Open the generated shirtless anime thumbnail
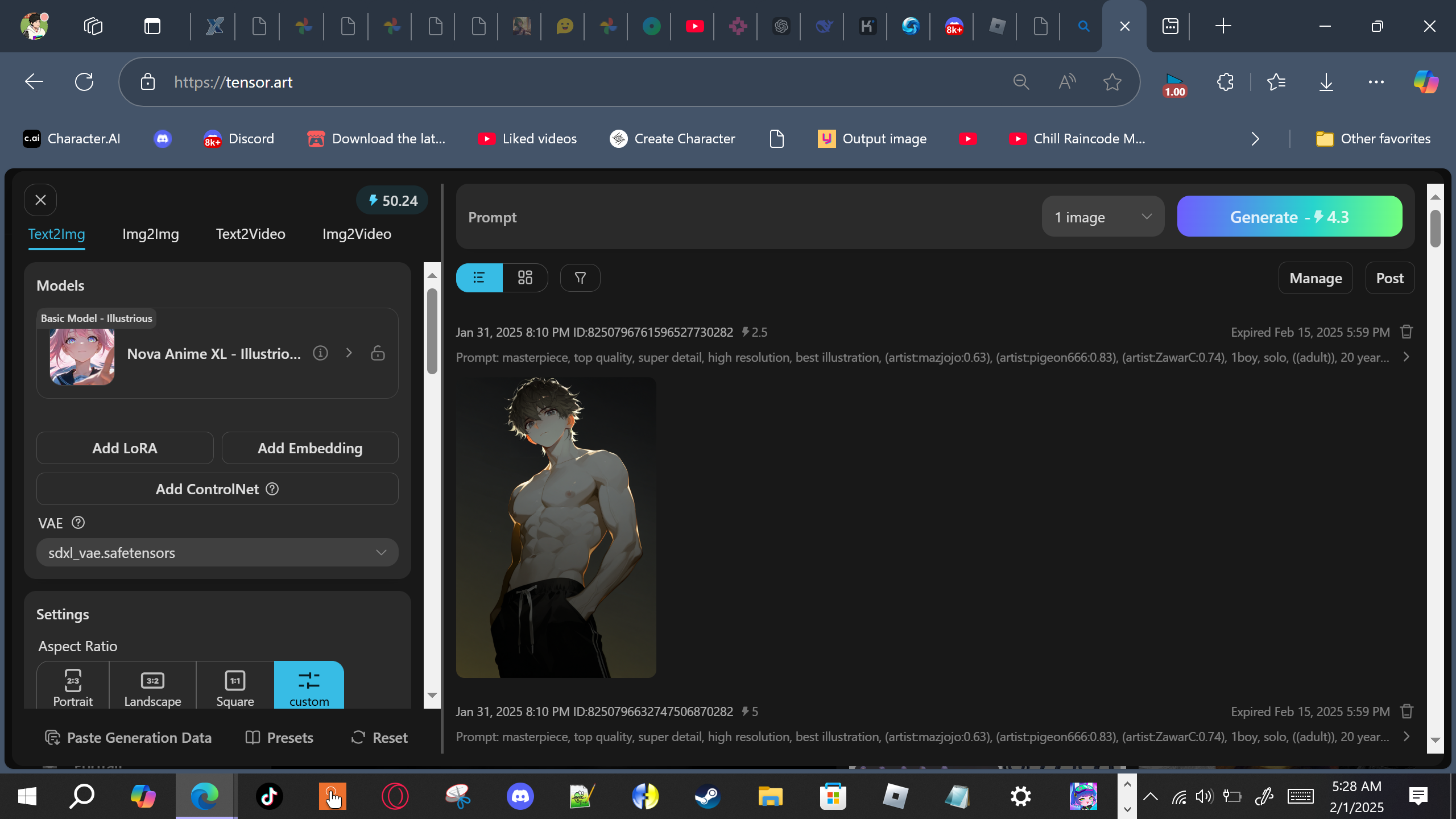 pyautogui.click(x=556, y=527)
